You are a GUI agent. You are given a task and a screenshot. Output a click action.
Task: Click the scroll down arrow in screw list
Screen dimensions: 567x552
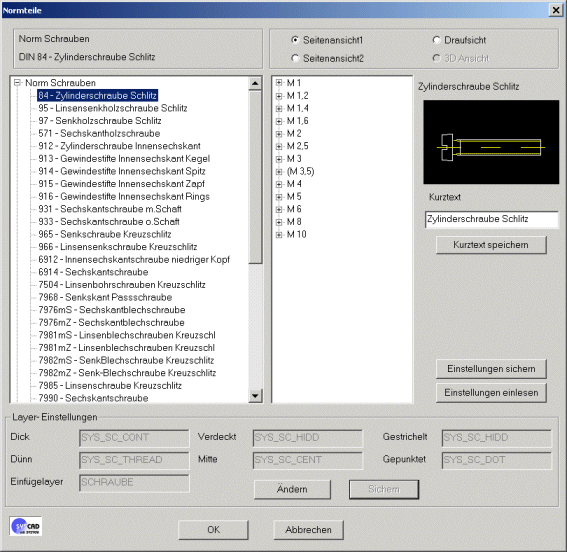coord(255,396)
